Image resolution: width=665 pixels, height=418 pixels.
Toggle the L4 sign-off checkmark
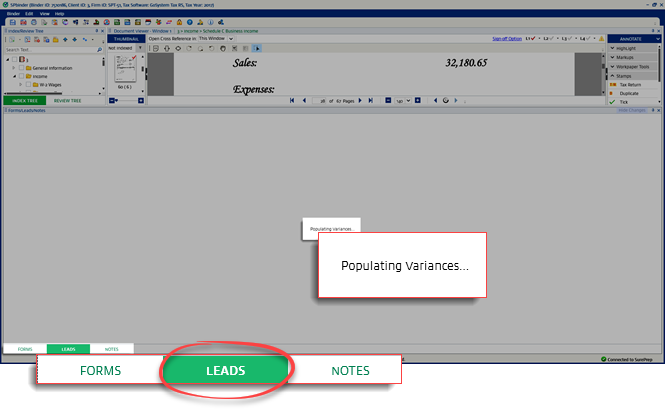(586, 39)
